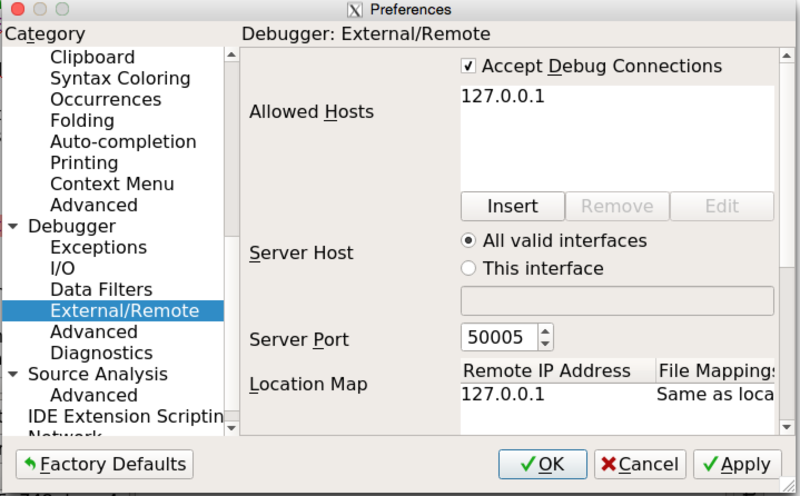The image size is (800, 496).
Task: Click the Insert button under Allowed Hosts
Action: pyautogui.click(x=512, y=206)
